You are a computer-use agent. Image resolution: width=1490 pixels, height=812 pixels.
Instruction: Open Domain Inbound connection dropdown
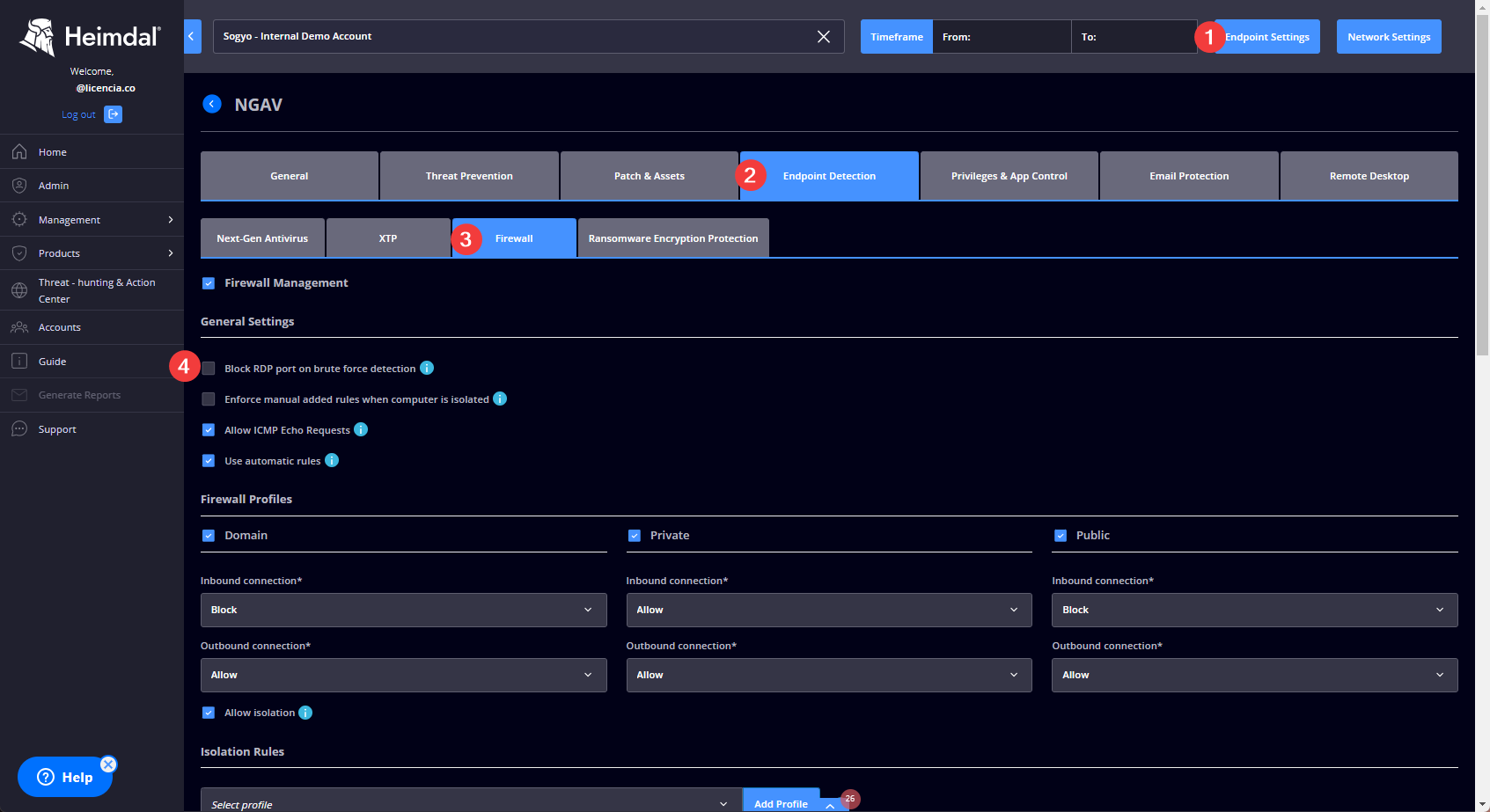click(403, 610)
